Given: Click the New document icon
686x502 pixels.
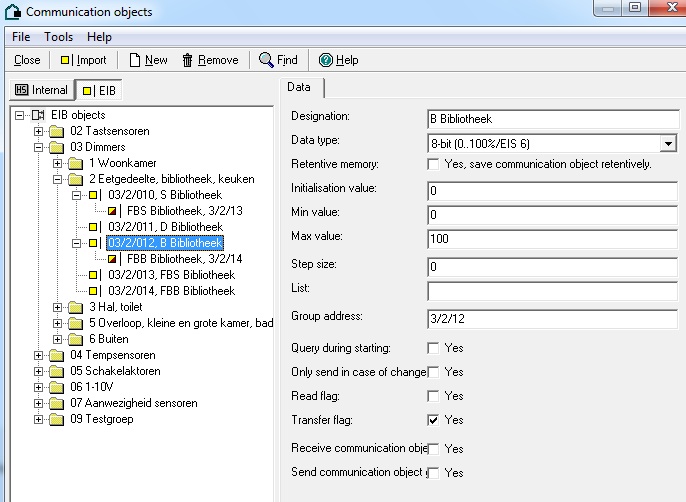Looking at the screenshot, I should (135, 60).
